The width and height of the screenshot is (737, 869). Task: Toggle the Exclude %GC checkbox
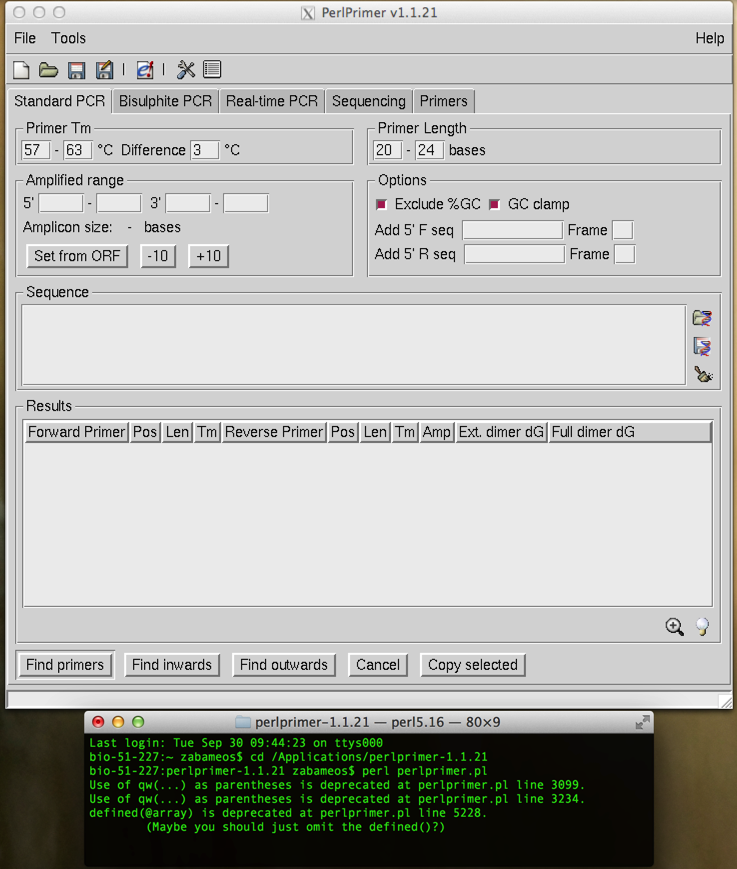(381, 205)
